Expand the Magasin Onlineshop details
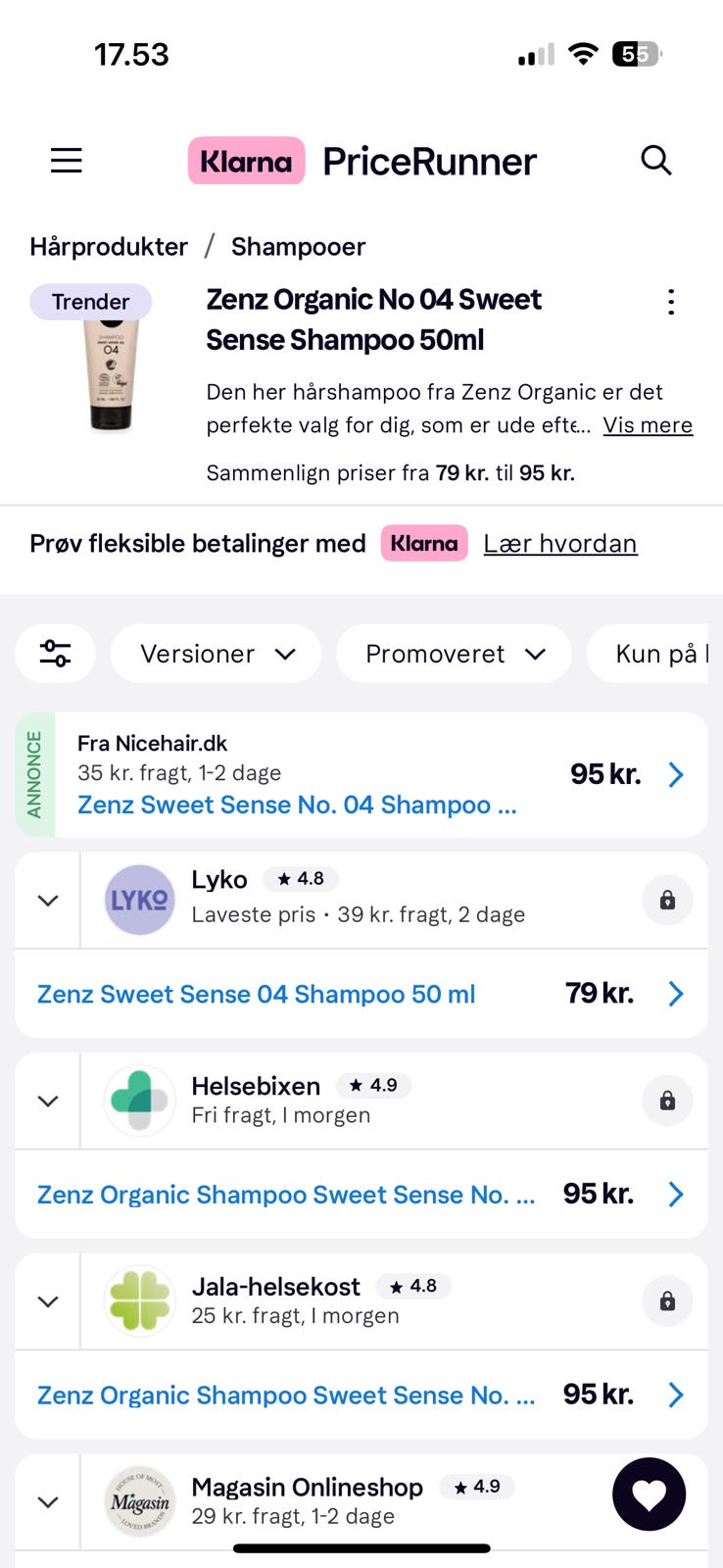This screenshot has height=1568, width=723. pos(47,1502)
